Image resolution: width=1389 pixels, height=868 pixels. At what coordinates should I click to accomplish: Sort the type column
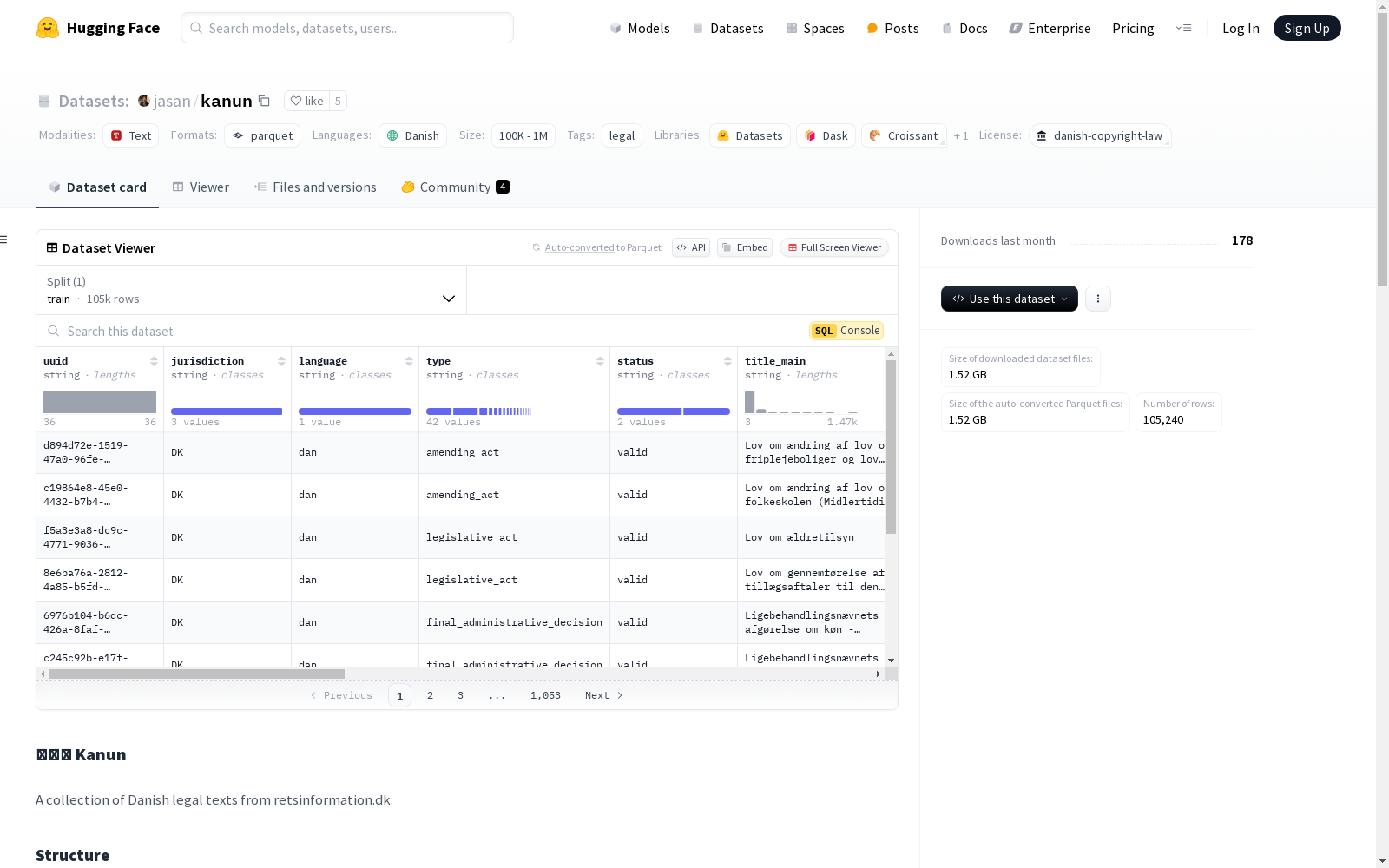[600, 361]
